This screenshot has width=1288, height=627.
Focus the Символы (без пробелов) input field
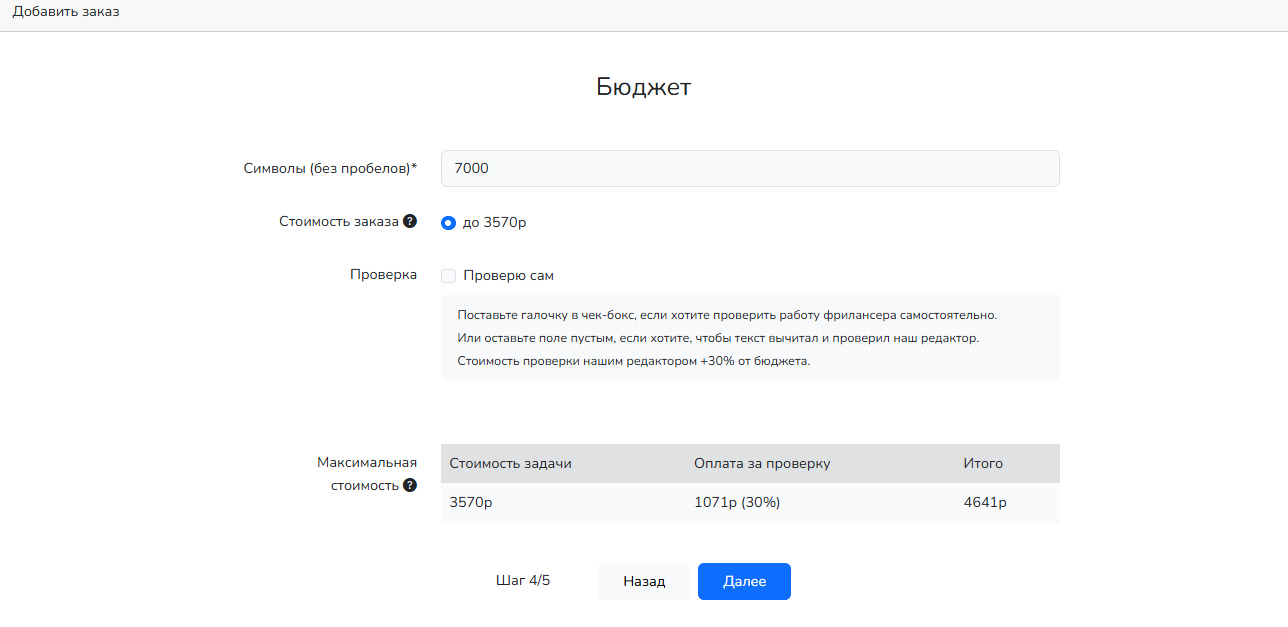click(750, 169)
